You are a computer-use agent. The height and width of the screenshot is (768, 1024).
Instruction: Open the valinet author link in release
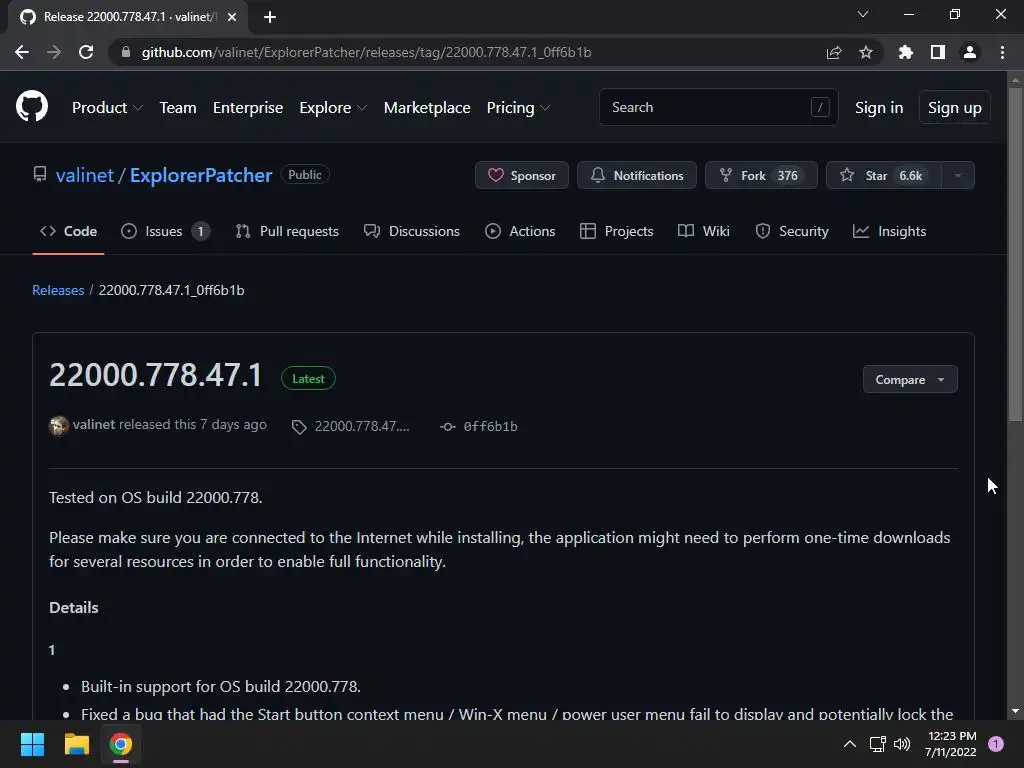(93, 424)
